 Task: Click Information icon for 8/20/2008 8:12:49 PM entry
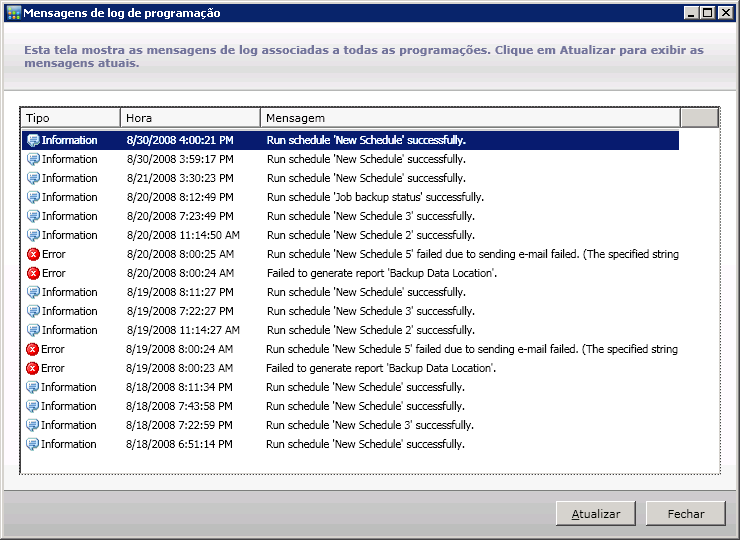click(33, 198)
